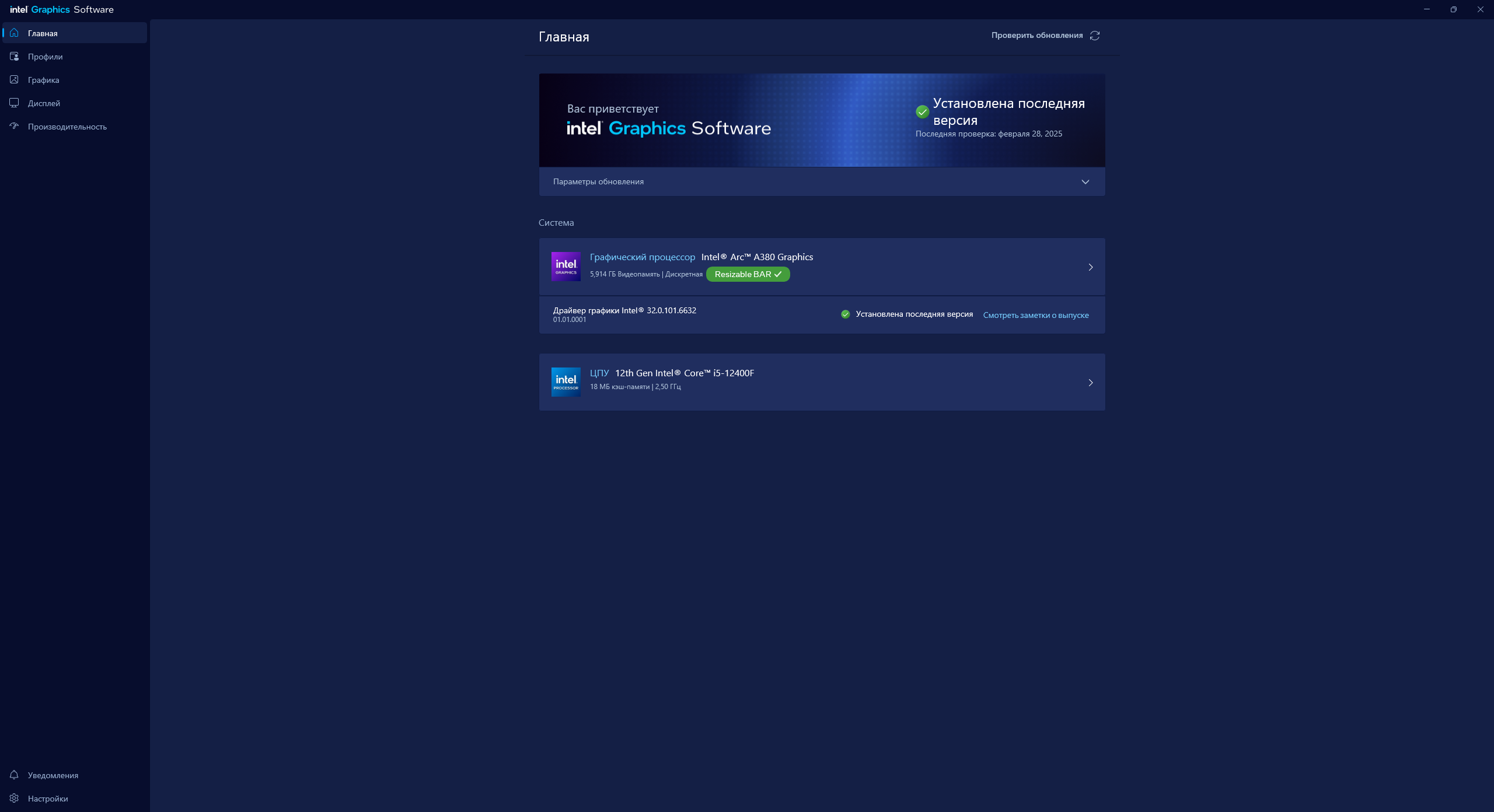The image size is (1494, 812).
Task: Click the Intel Graphics purple logo badge
Action: [566, 267]
